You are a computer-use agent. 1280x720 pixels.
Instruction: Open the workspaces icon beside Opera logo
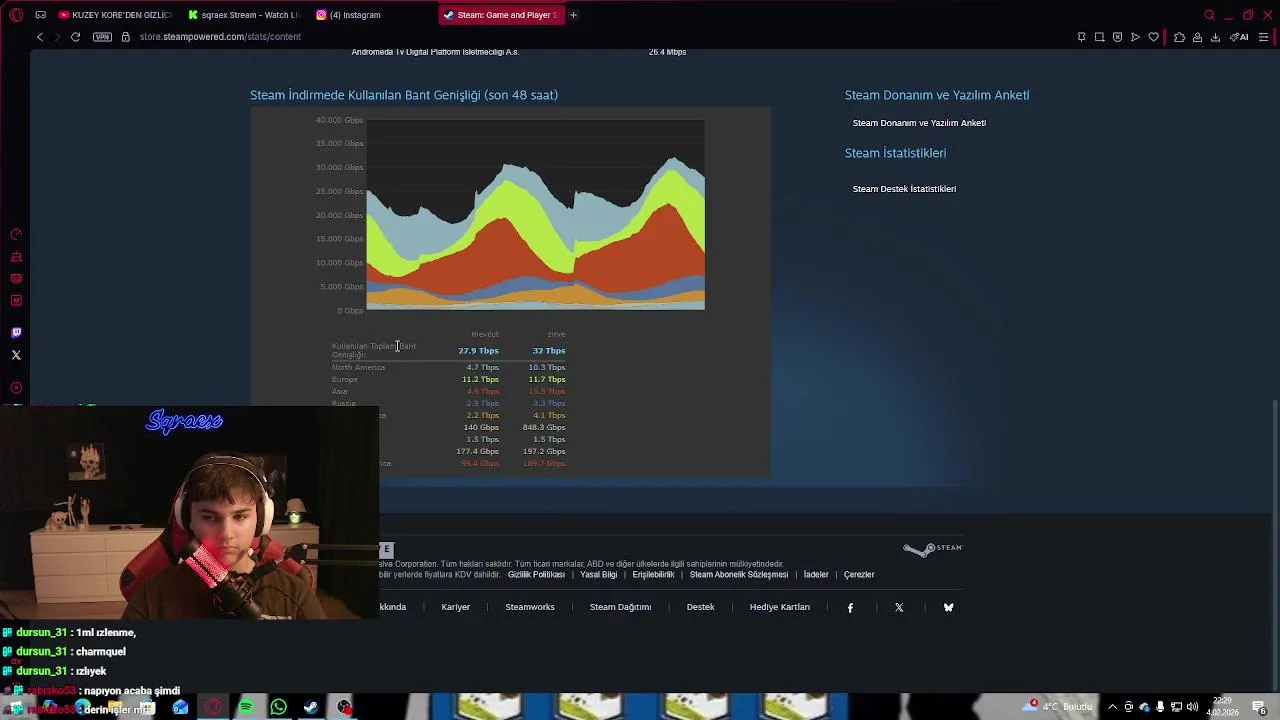[x=40, y=15]
